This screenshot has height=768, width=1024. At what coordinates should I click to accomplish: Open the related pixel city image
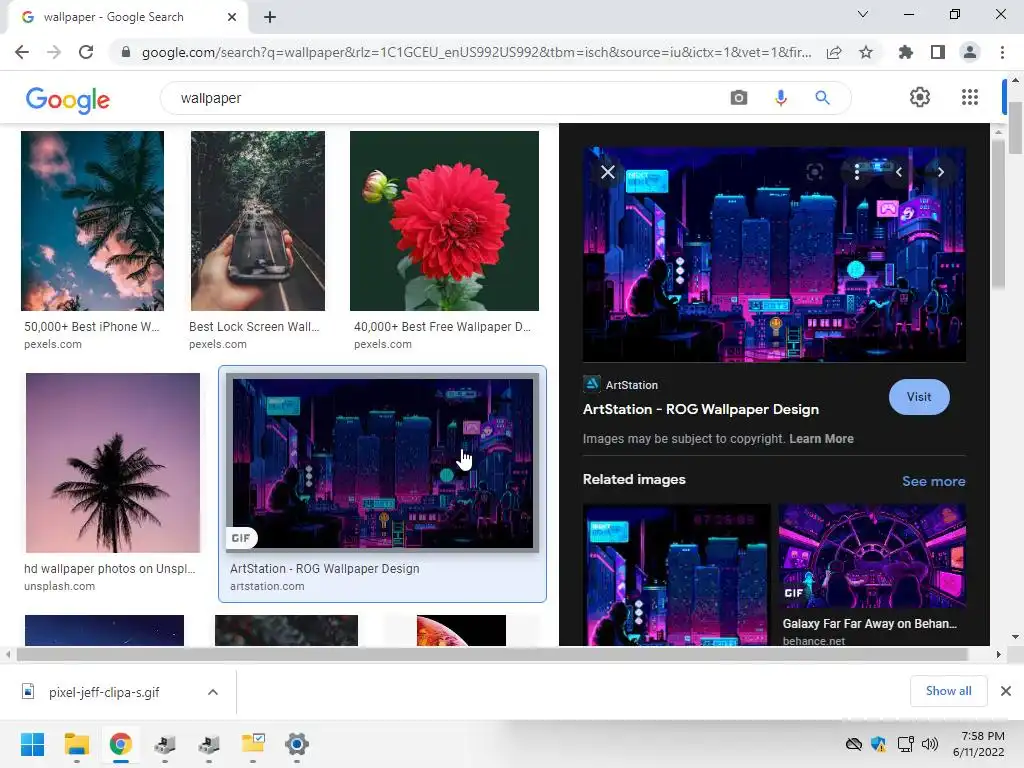[x=677, y=575]
